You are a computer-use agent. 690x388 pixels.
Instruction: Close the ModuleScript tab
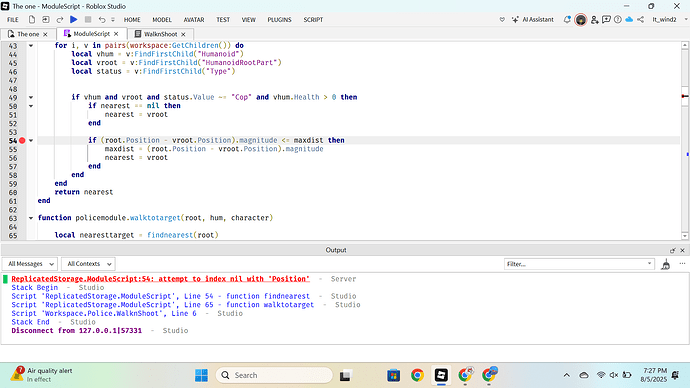click(x=116, y=34)
